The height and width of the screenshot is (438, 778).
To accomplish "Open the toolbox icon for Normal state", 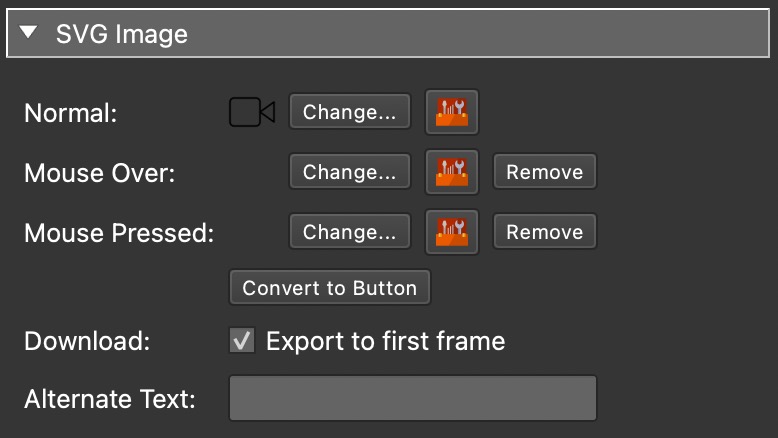I will (x=452, y=112).
